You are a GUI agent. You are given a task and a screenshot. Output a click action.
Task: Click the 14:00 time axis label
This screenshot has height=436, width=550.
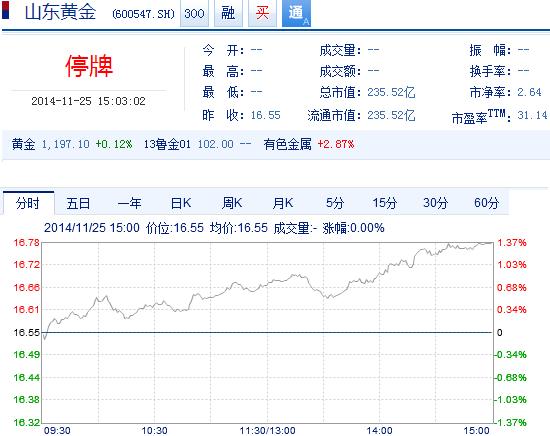pos(380,430)
